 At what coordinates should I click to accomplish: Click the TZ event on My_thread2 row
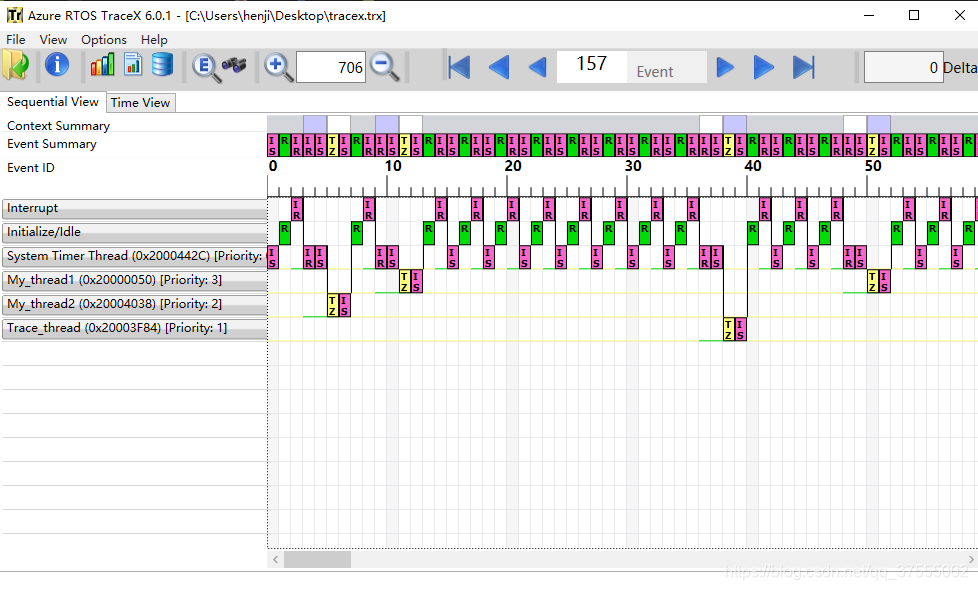click(x=332, y=305)
